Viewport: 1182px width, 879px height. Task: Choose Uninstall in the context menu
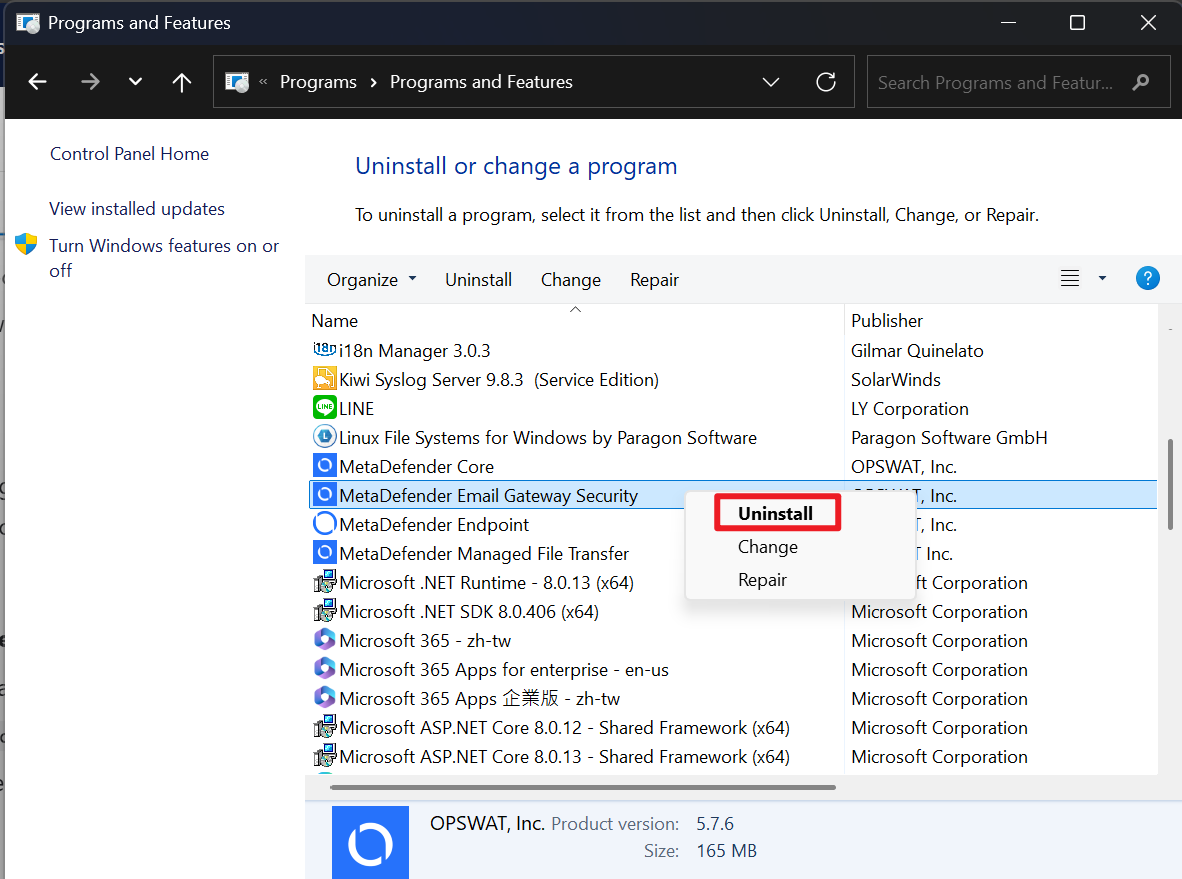[x=776, y=513]
